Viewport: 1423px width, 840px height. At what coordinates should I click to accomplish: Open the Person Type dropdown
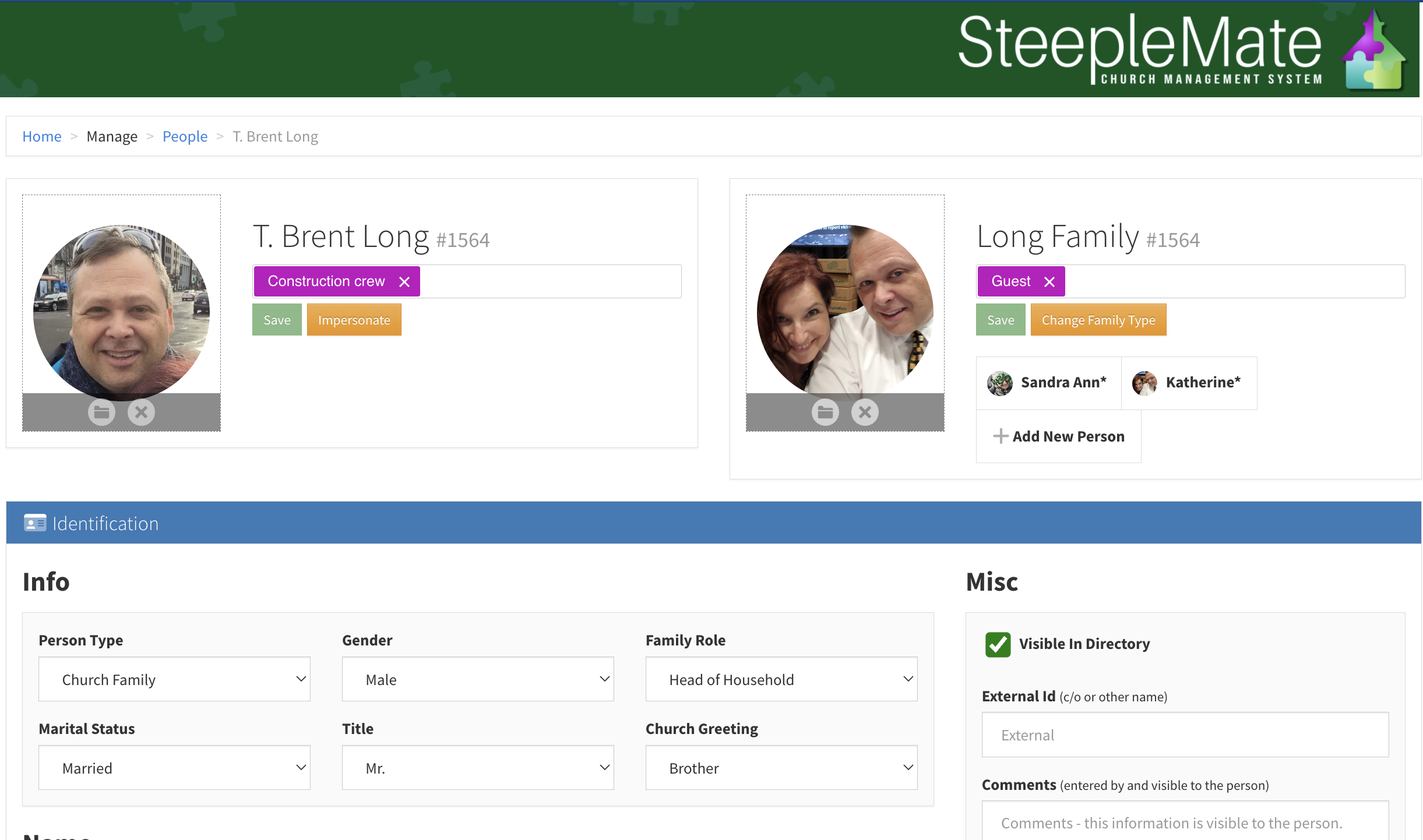click(174, 679)
